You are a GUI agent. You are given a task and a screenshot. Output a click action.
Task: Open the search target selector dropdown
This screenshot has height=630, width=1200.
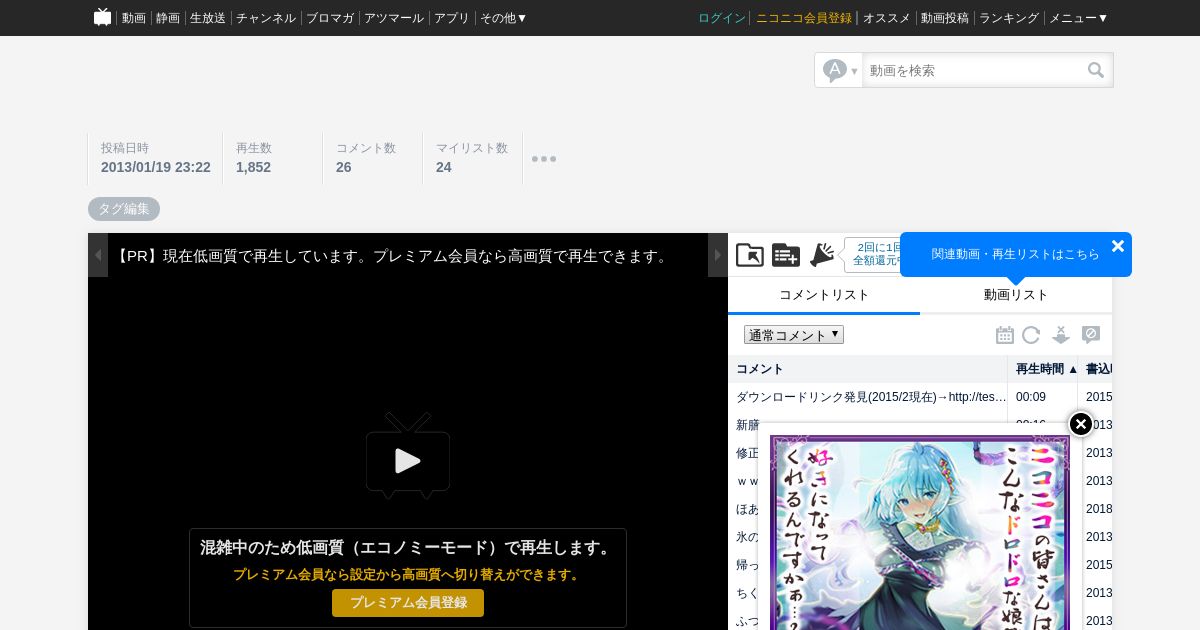(839, 70)
